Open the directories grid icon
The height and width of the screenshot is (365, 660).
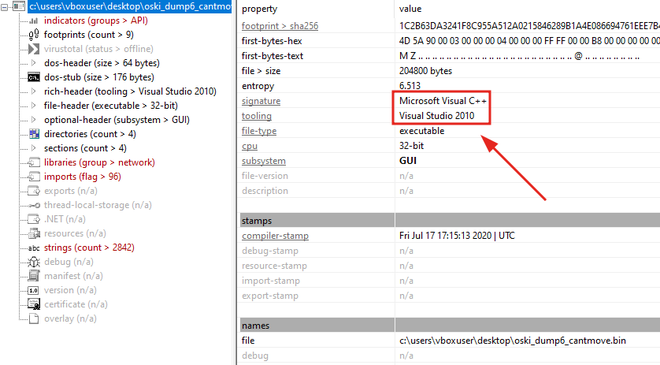click(x=34, y=134)
